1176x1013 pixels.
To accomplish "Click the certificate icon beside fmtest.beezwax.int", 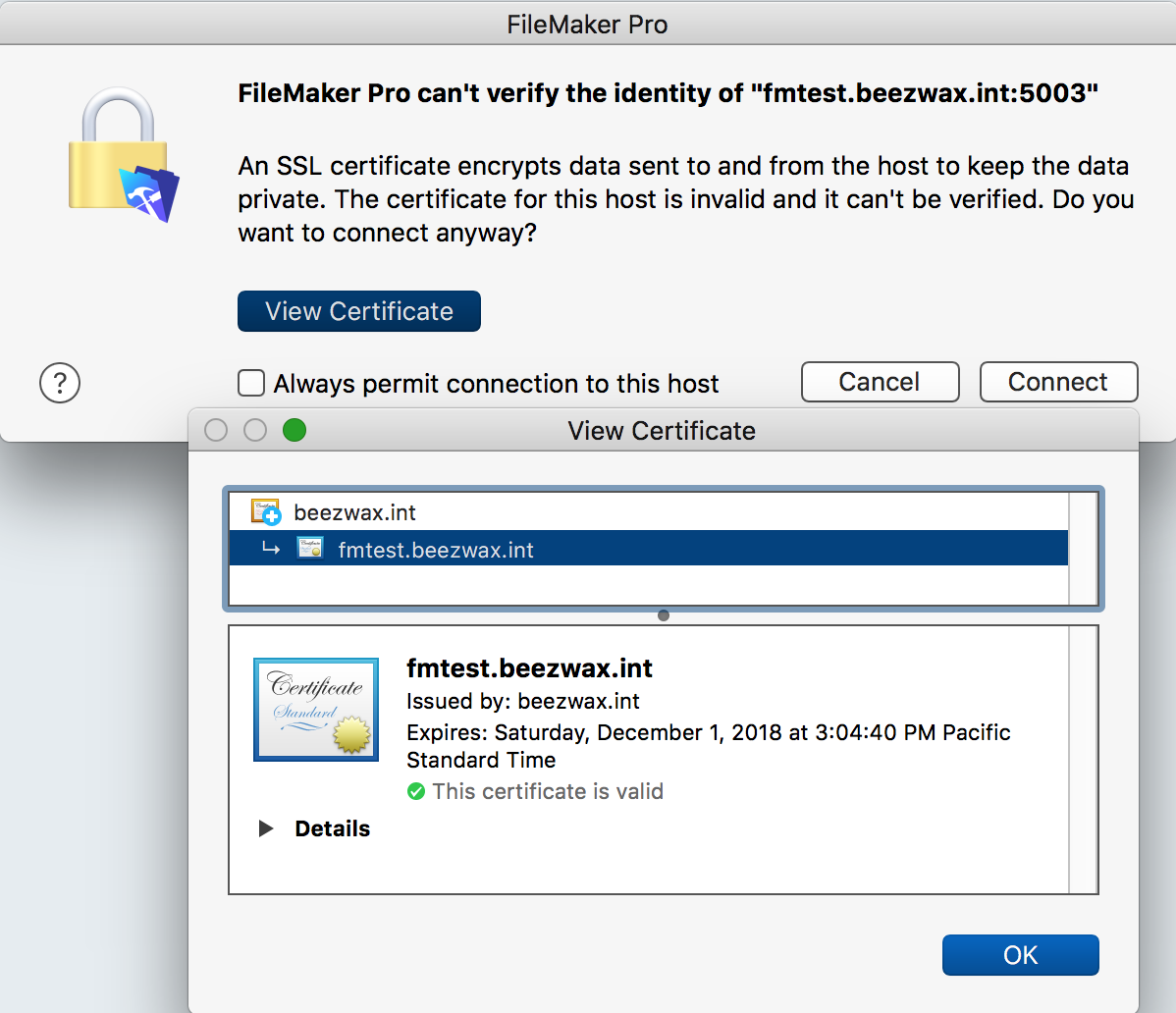I will point(308,548).
